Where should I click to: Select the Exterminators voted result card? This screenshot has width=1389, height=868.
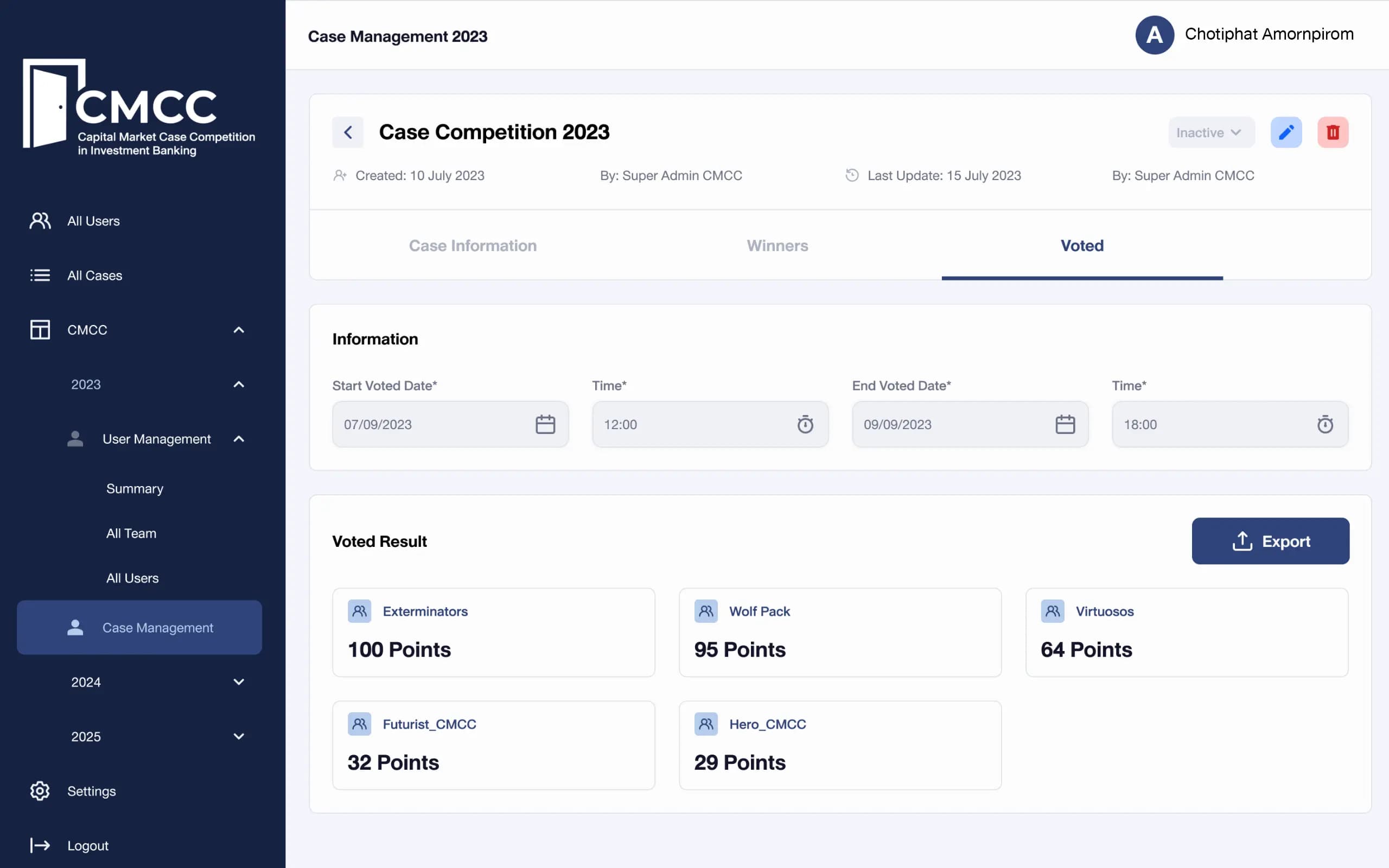(x=493, y=632)
